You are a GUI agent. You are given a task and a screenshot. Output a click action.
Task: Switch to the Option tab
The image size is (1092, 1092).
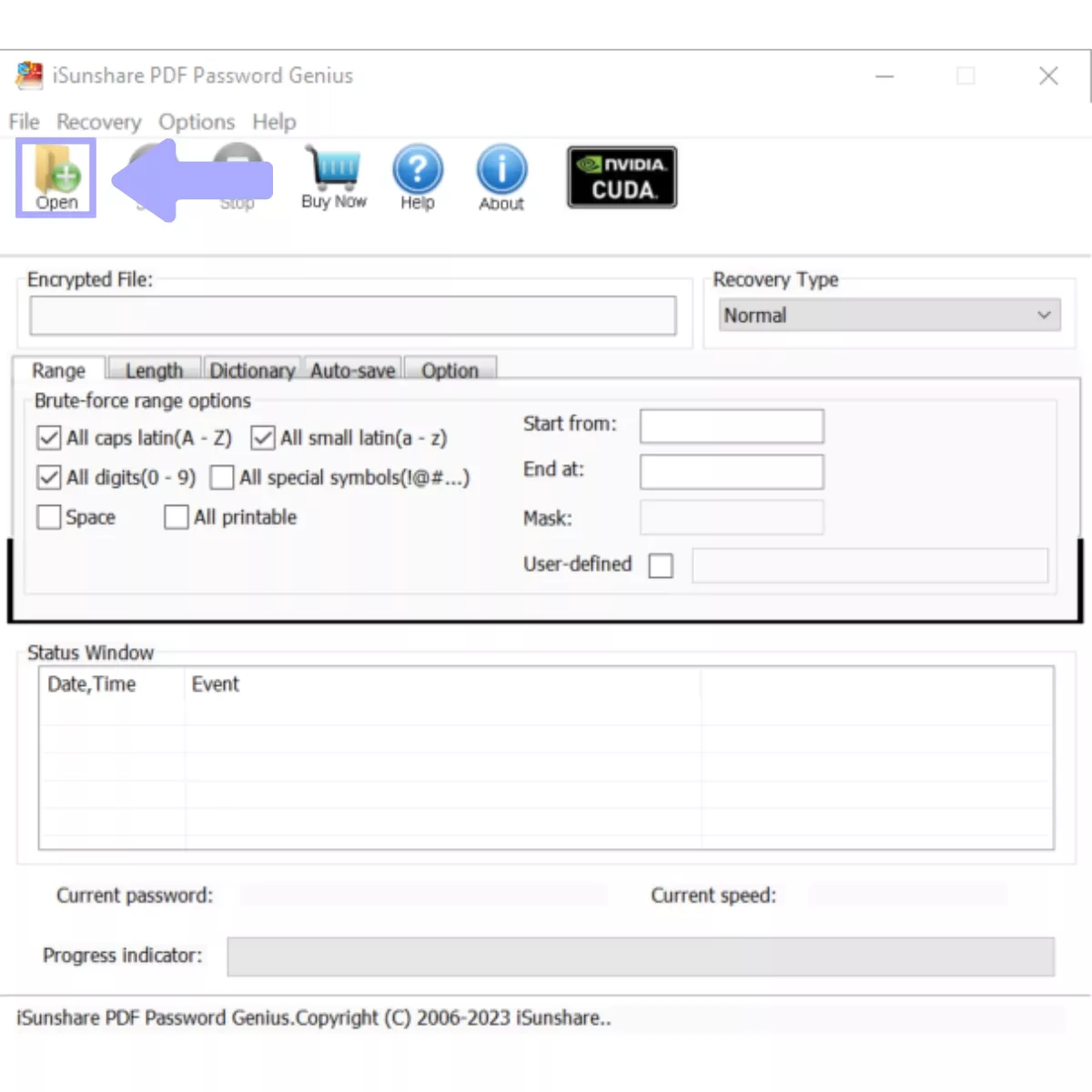tap(450, 370)
